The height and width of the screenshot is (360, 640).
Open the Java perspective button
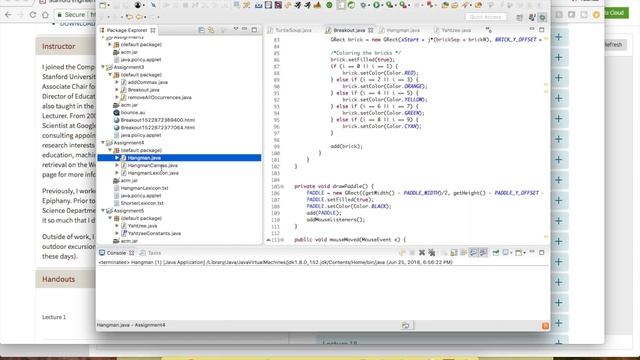click(532, 17)
